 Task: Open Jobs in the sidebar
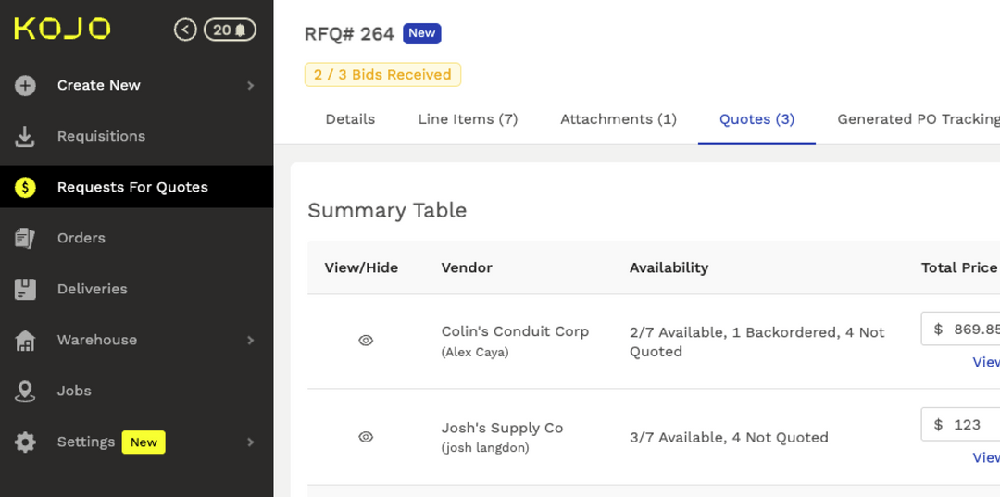74,391
